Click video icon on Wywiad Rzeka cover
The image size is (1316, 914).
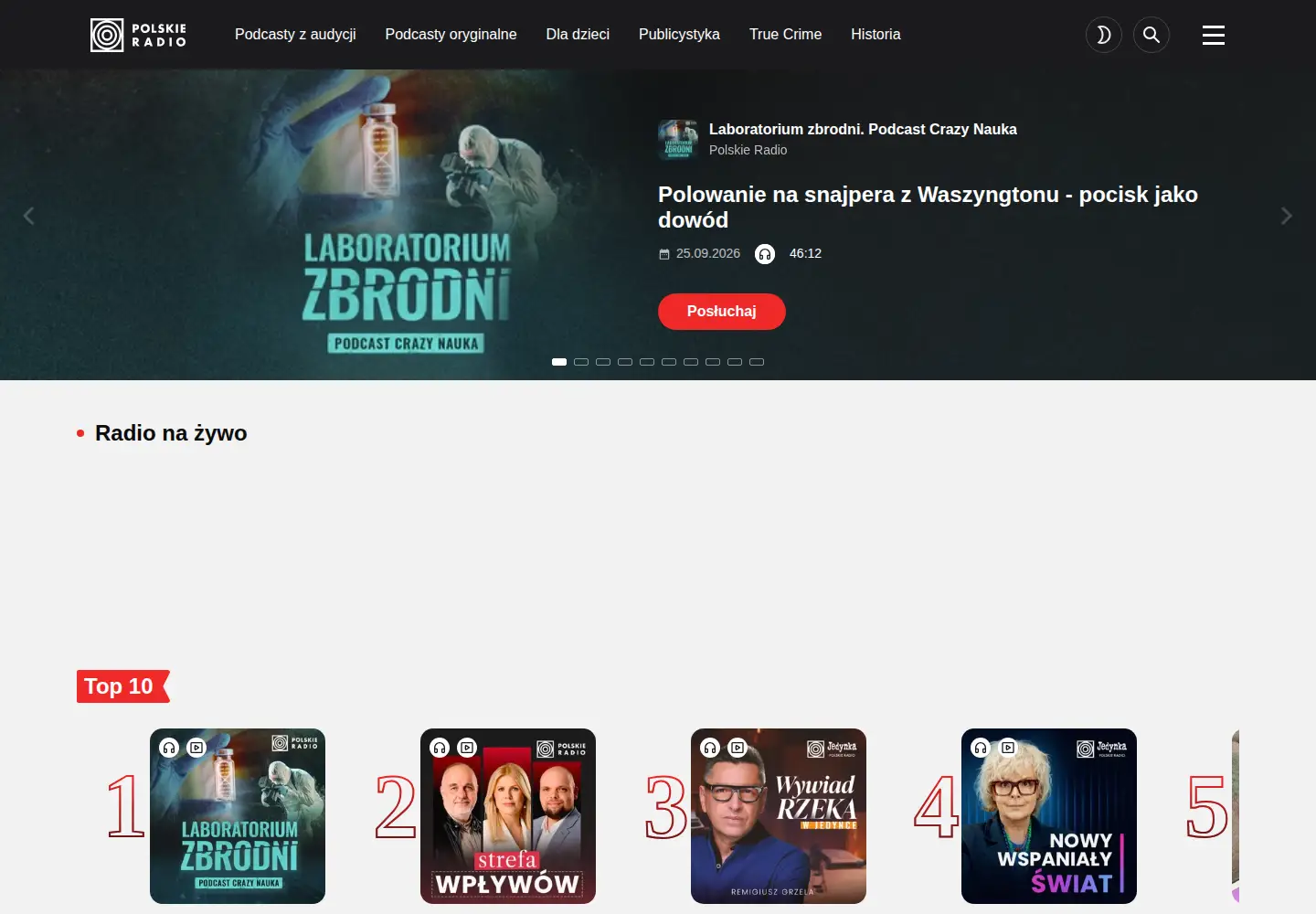(x=738, y=748)
